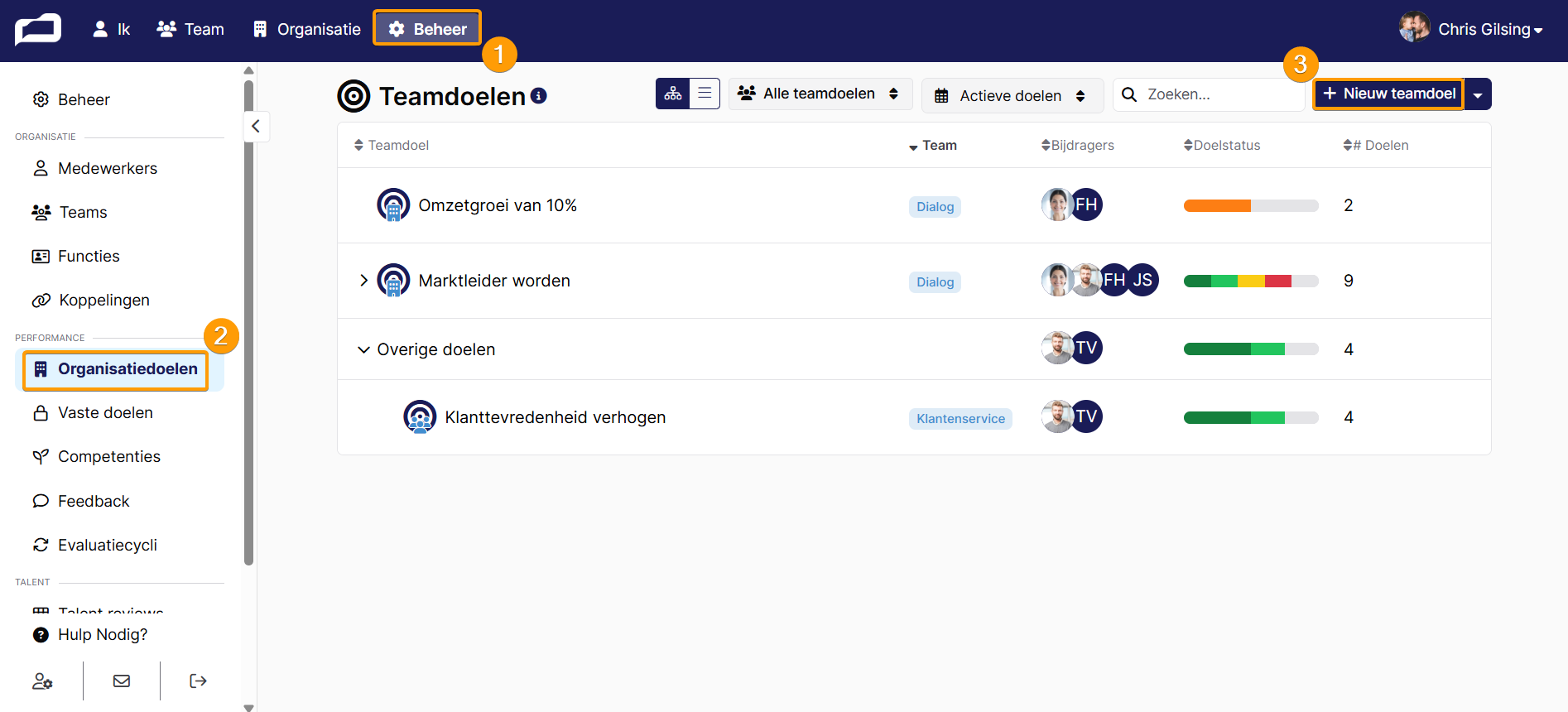Open the Alle teamdoelen filter dropdown
The height and width of the screenshot is (712, 1568).
tap(820, 94)
